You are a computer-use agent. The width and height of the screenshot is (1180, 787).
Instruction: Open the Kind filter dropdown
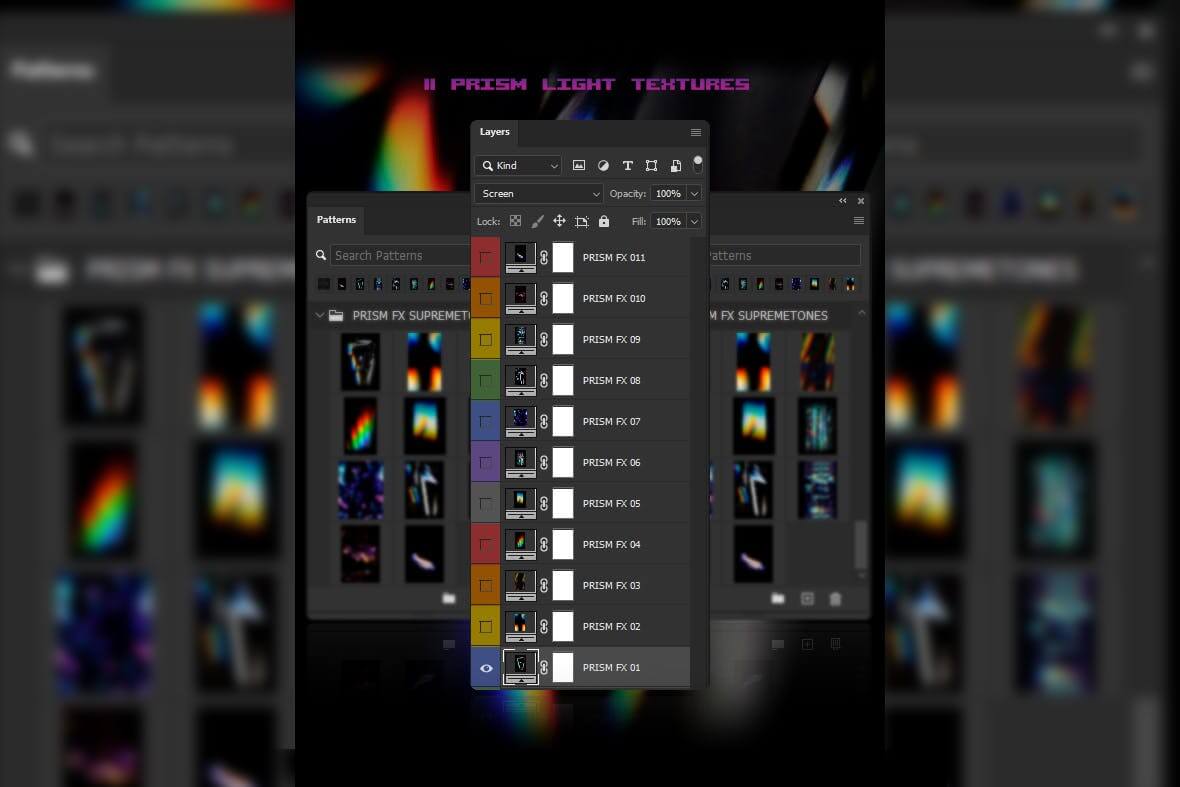(518, 166)
